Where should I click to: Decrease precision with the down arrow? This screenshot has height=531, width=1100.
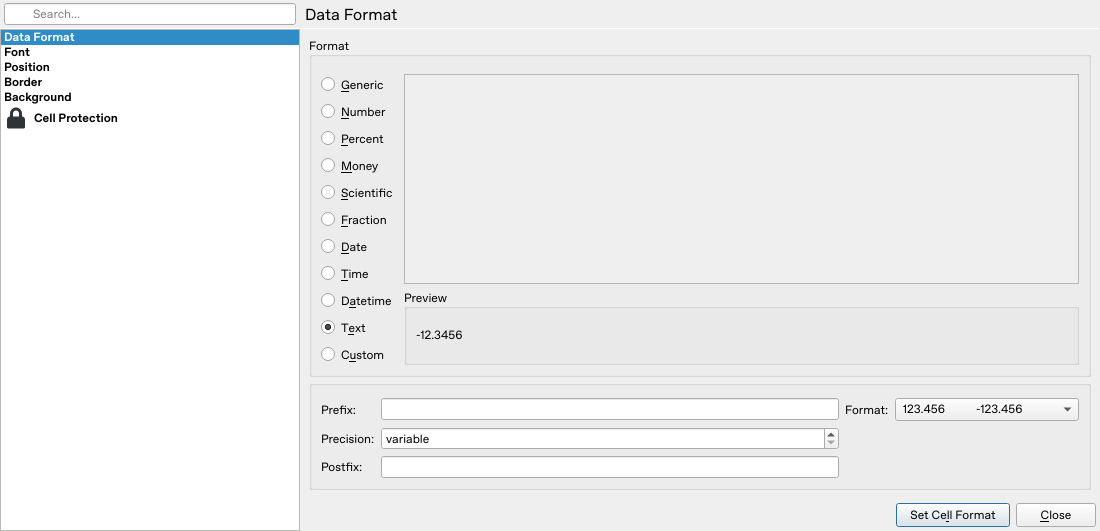(831, 443)
